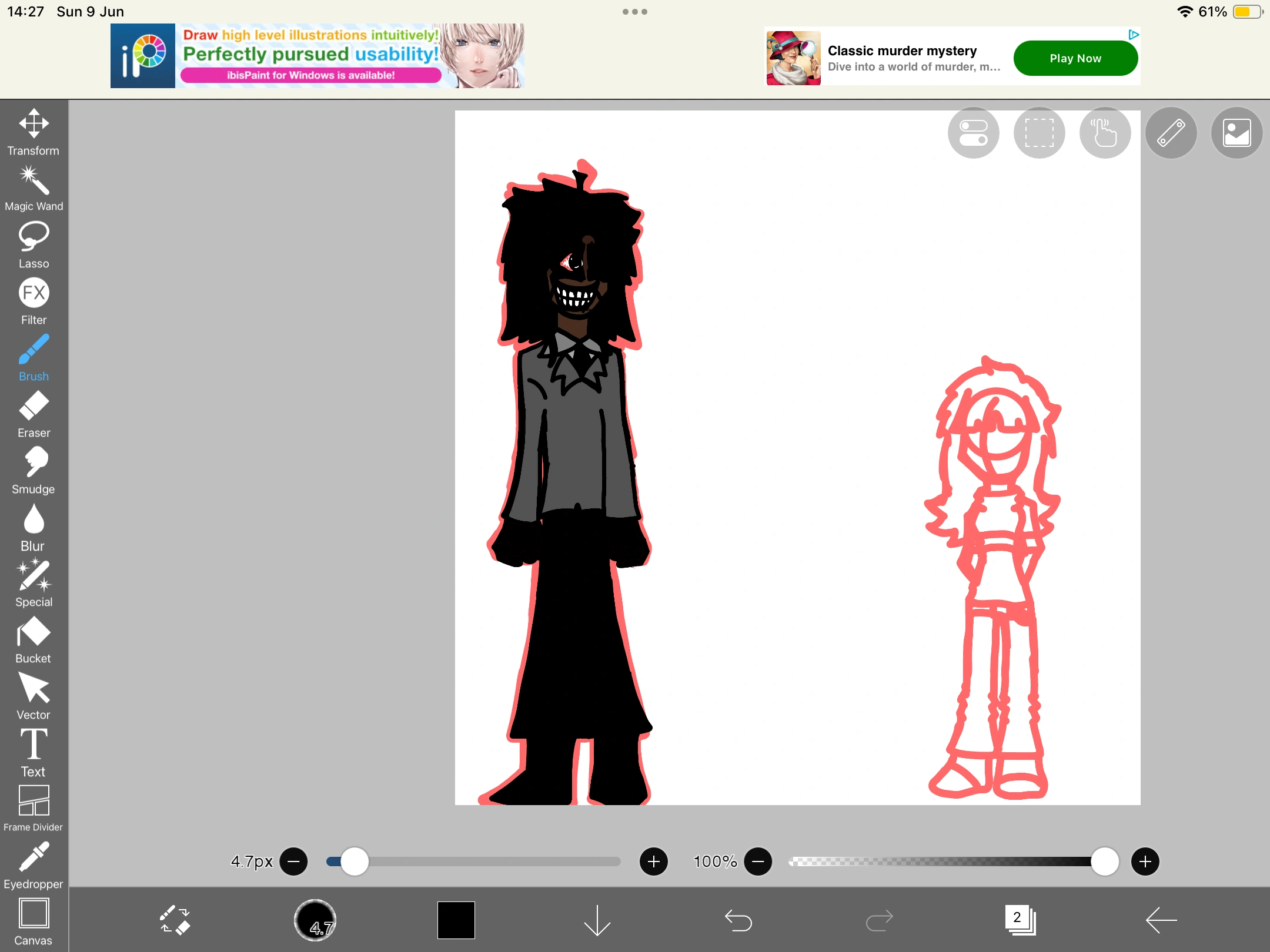Select the Bucket fill tool
This screenshot has width=1270, height=952.
click(34, 639)
